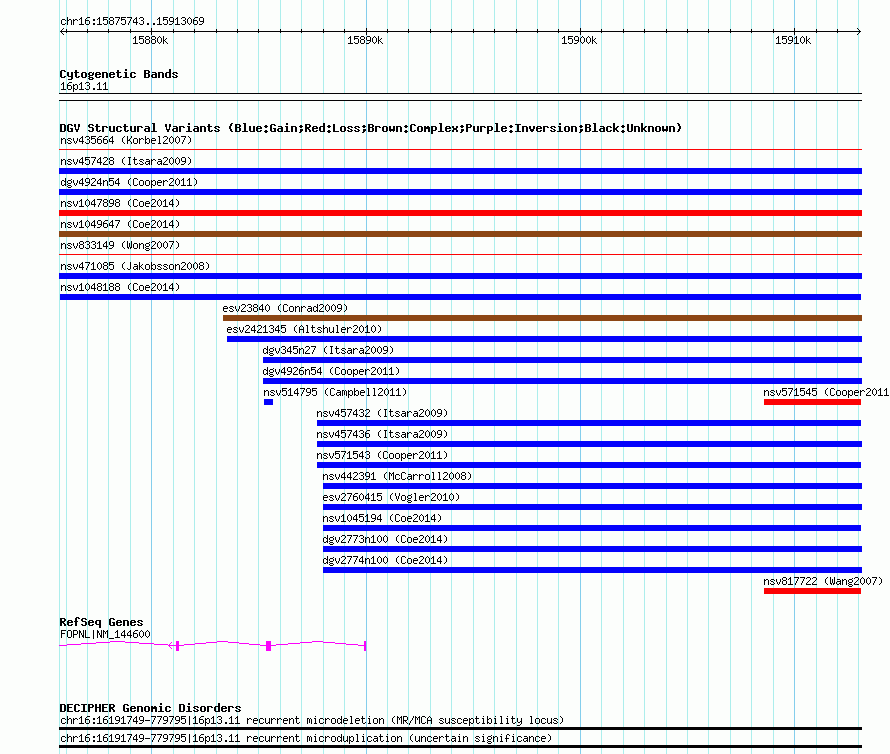Select nsv435664 (Korbel2007) thin red variant line
This screenshot has width=890, height=754.
tap(460, 150)
